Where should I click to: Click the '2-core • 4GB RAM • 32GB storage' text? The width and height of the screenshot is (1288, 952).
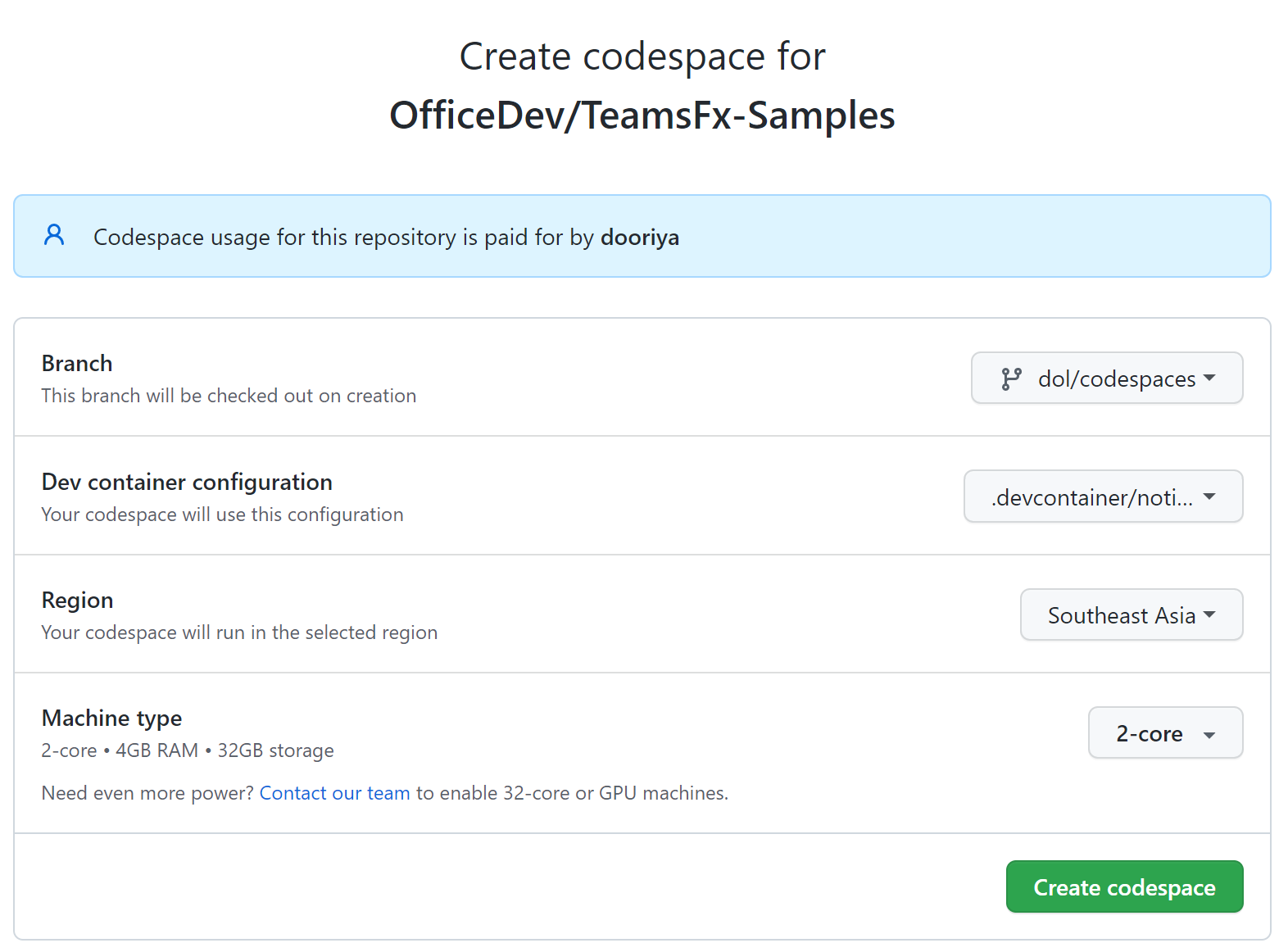pos(188,750)
